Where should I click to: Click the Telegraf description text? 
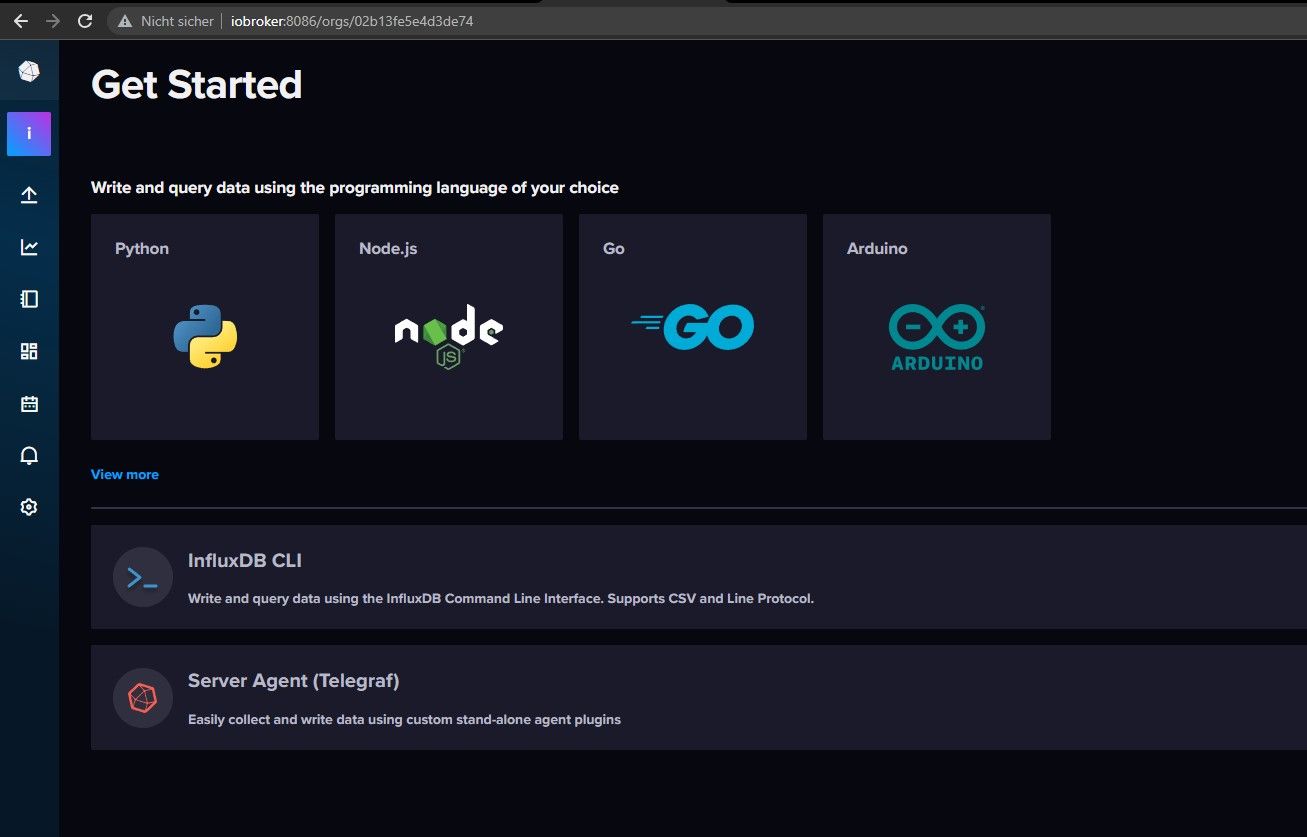404,719
